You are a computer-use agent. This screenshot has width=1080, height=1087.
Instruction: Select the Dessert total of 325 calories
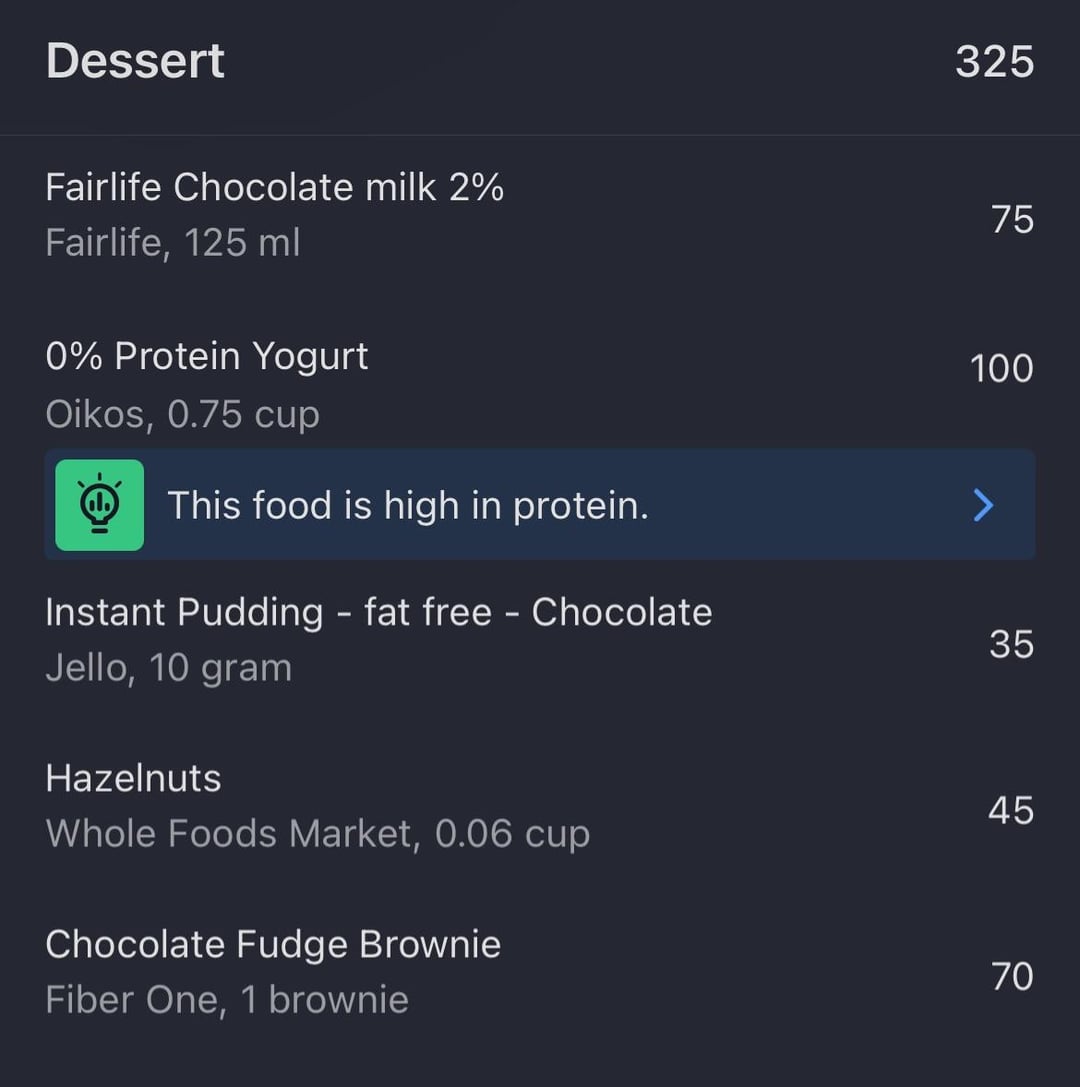[x=994, y=62]
